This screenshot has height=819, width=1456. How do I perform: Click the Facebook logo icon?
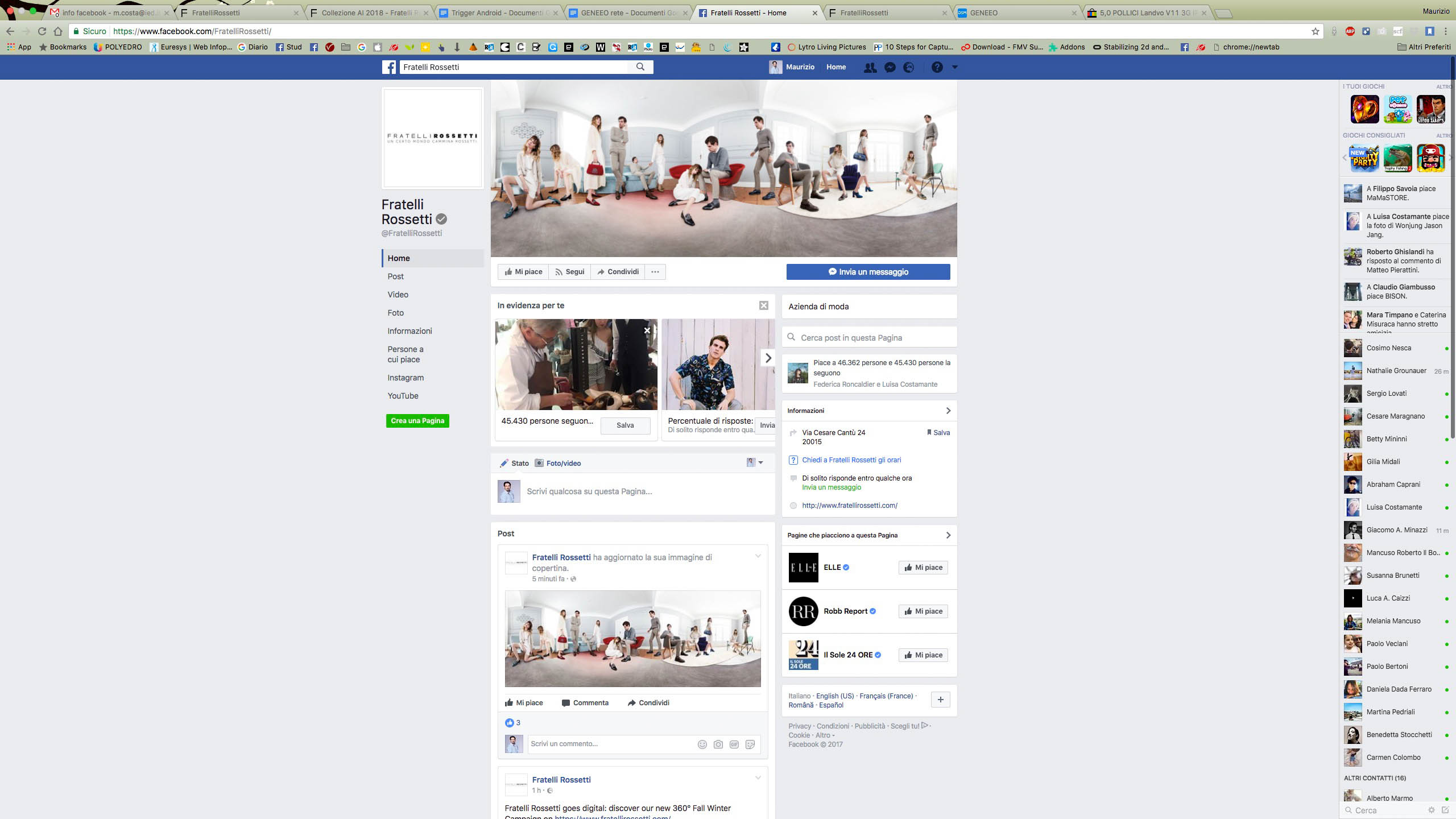coord(389,67)
